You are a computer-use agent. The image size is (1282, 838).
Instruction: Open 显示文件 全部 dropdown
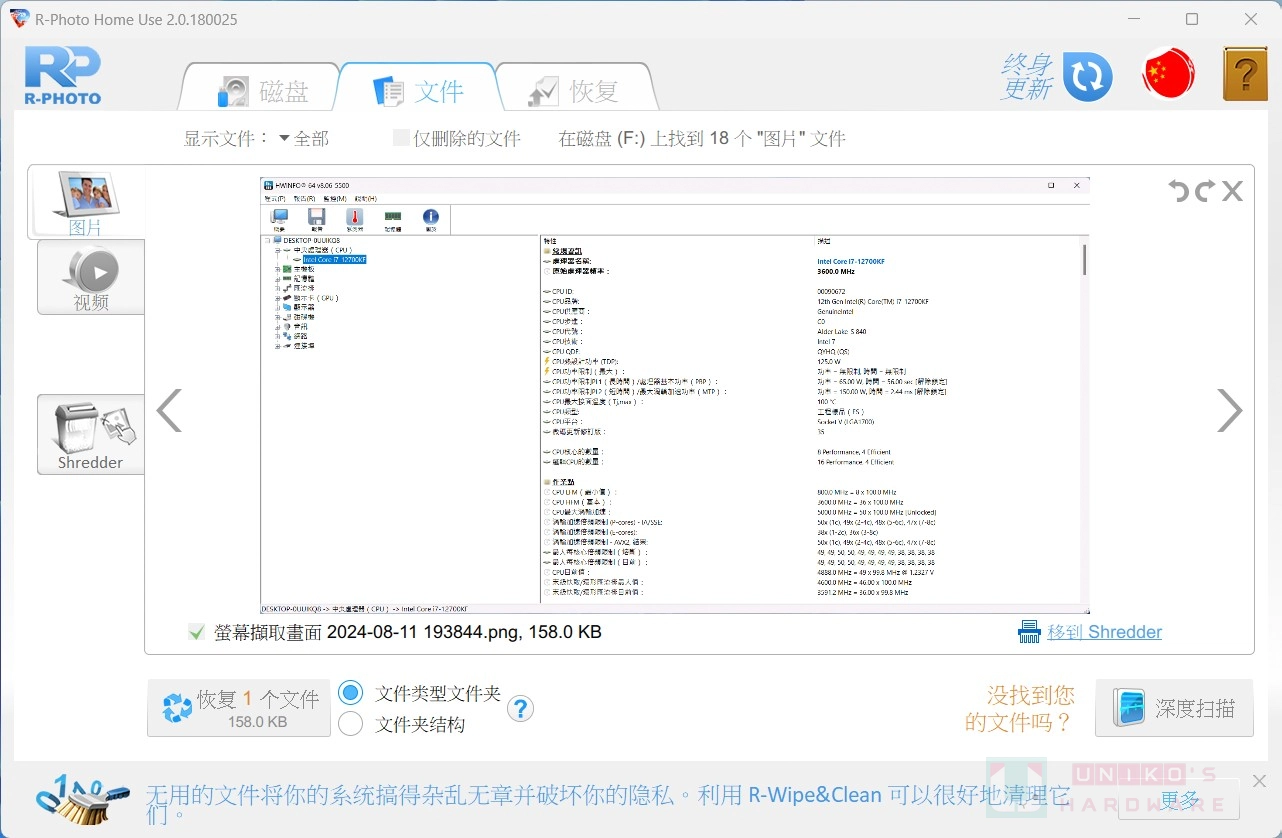click(x=304, y=139)
